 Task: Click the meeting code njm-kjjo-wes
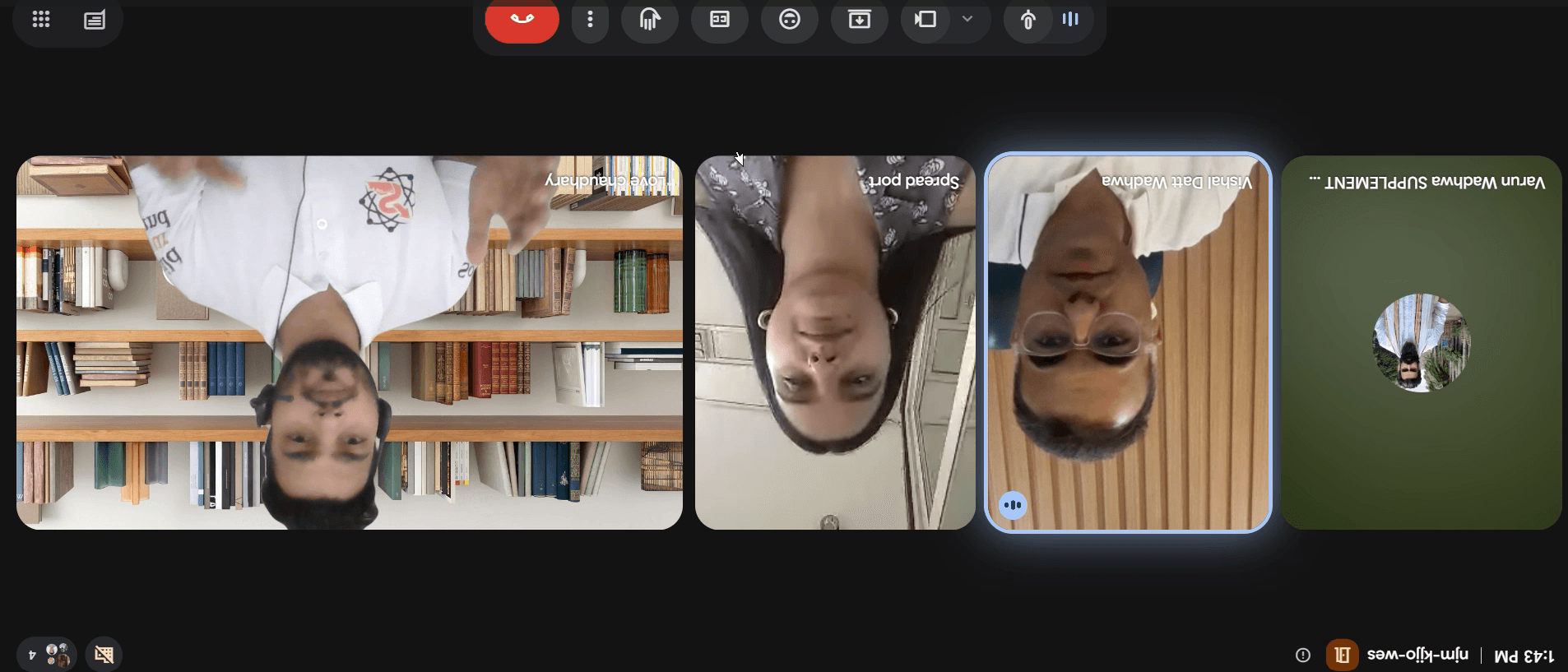click(x=1417, y=655)
